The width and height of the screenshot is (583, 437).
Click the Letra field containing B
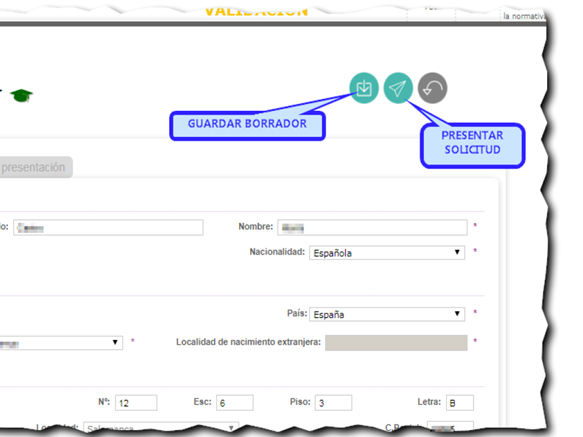(460, 403)
